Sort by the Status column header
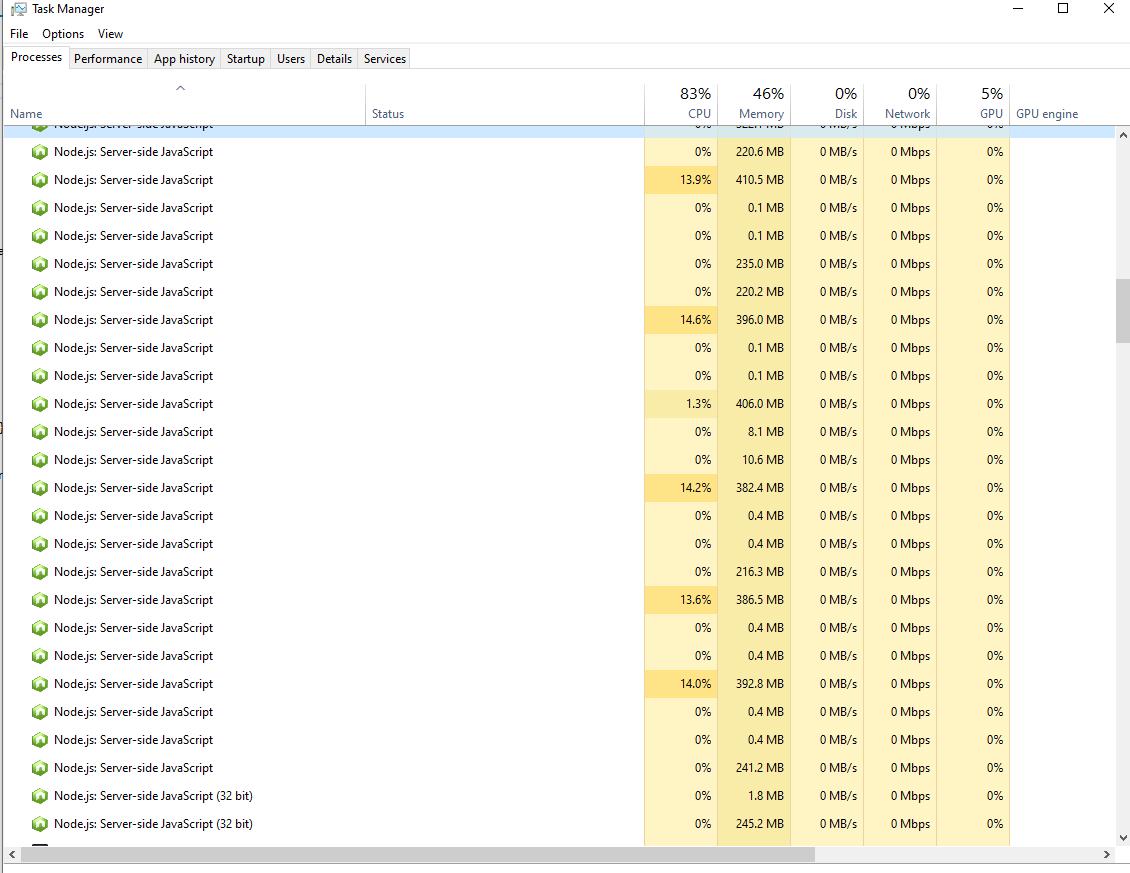This screenshot has height=873, width=1130. click(505, 105)
